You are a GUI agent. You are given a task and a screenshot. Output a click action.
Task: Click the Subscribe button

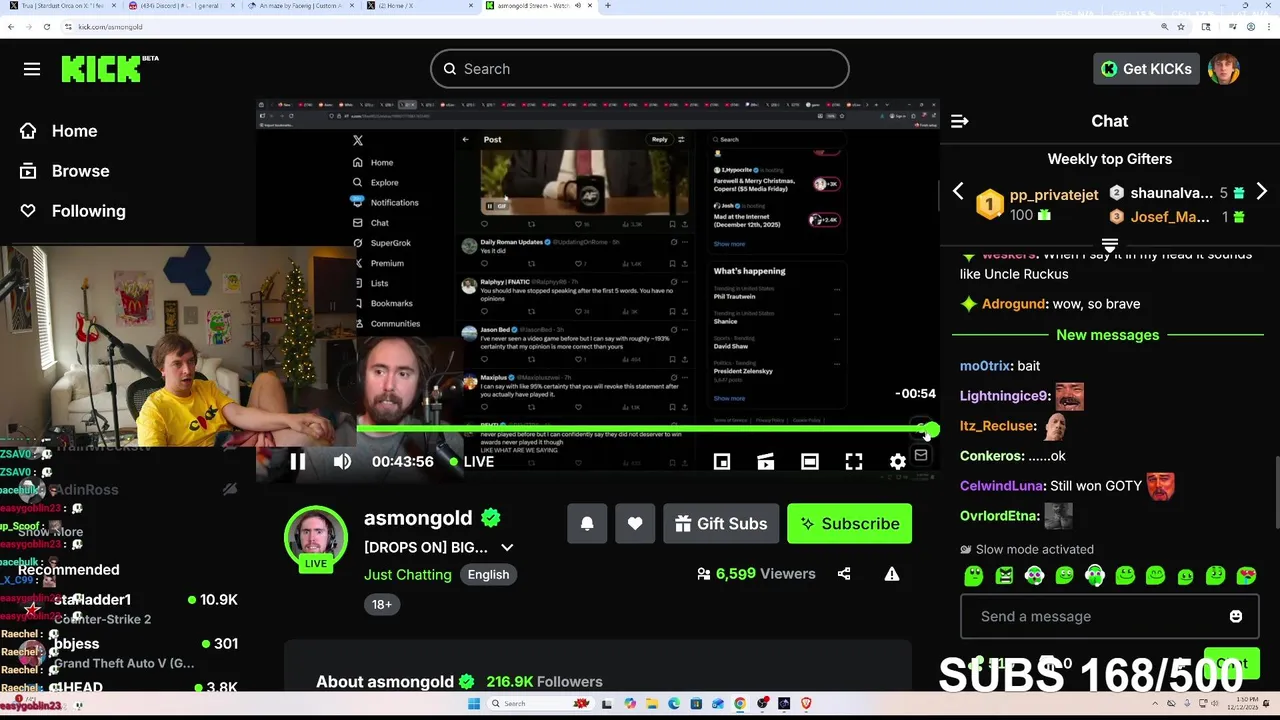pos(849,524)
